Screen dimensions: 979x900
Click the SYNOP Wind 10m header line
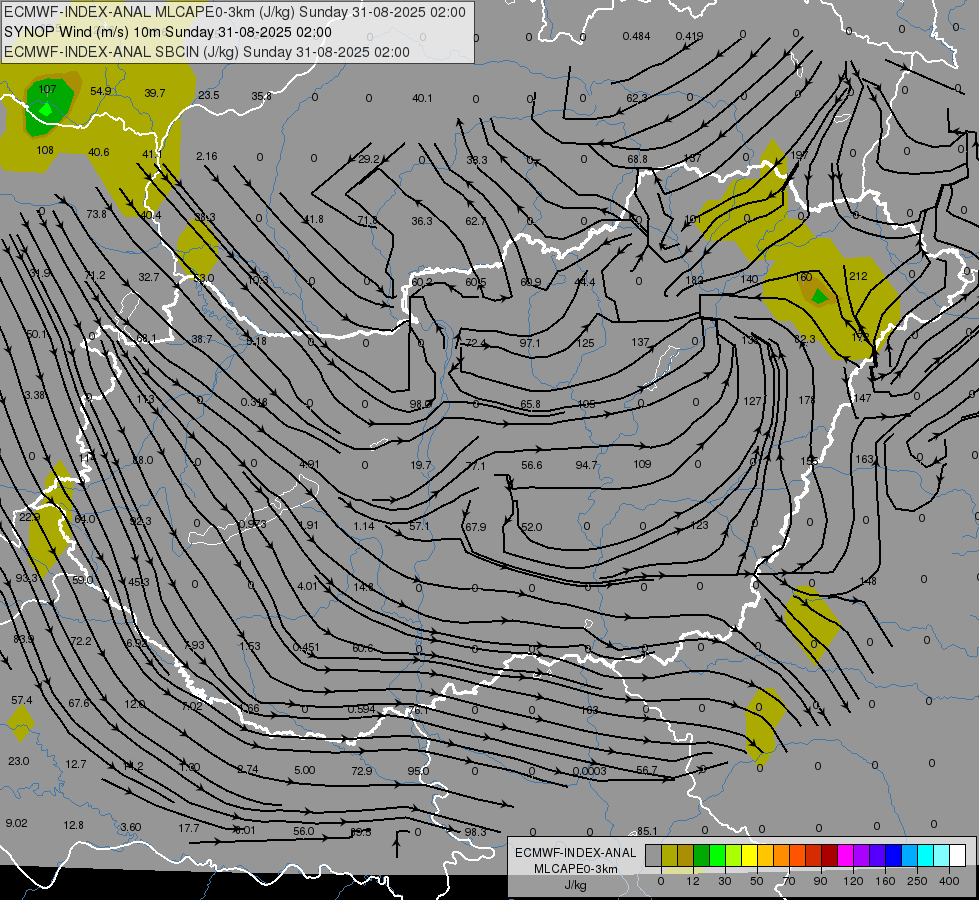(167, 32)
